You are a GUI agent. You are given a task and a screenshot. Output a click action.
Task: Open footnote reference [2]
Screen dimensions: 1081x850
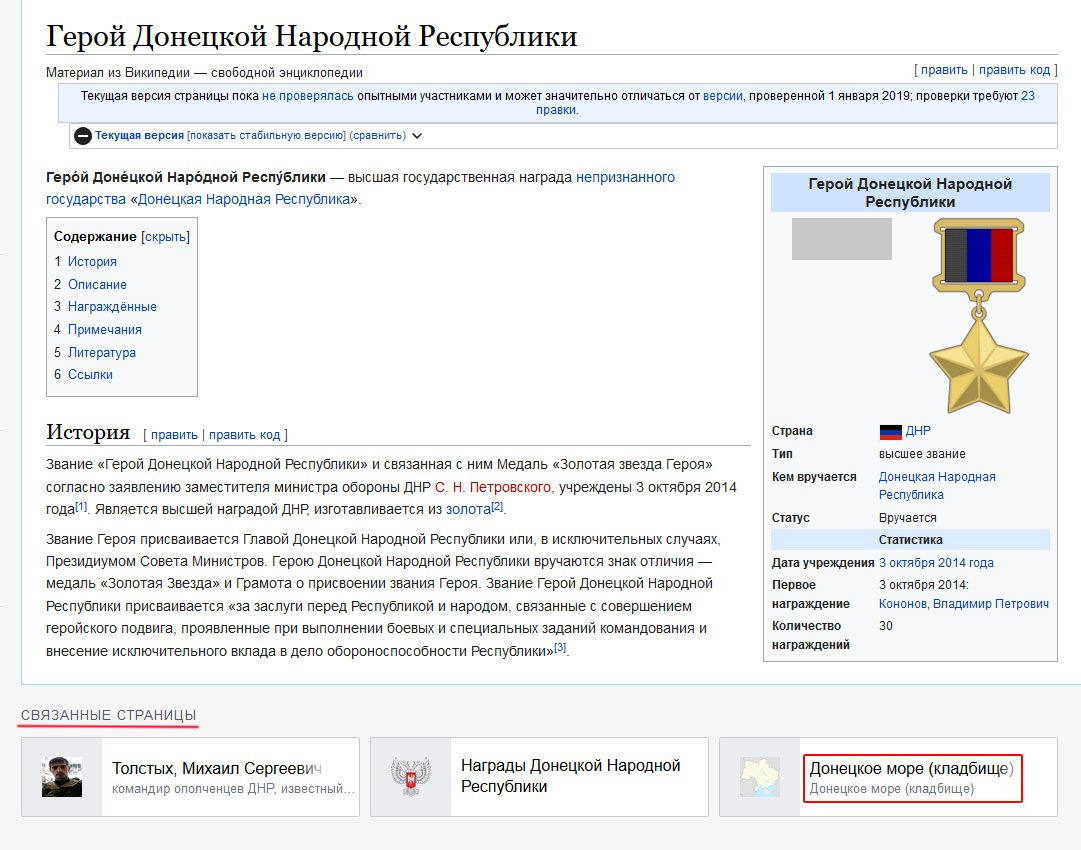[497, 507]
